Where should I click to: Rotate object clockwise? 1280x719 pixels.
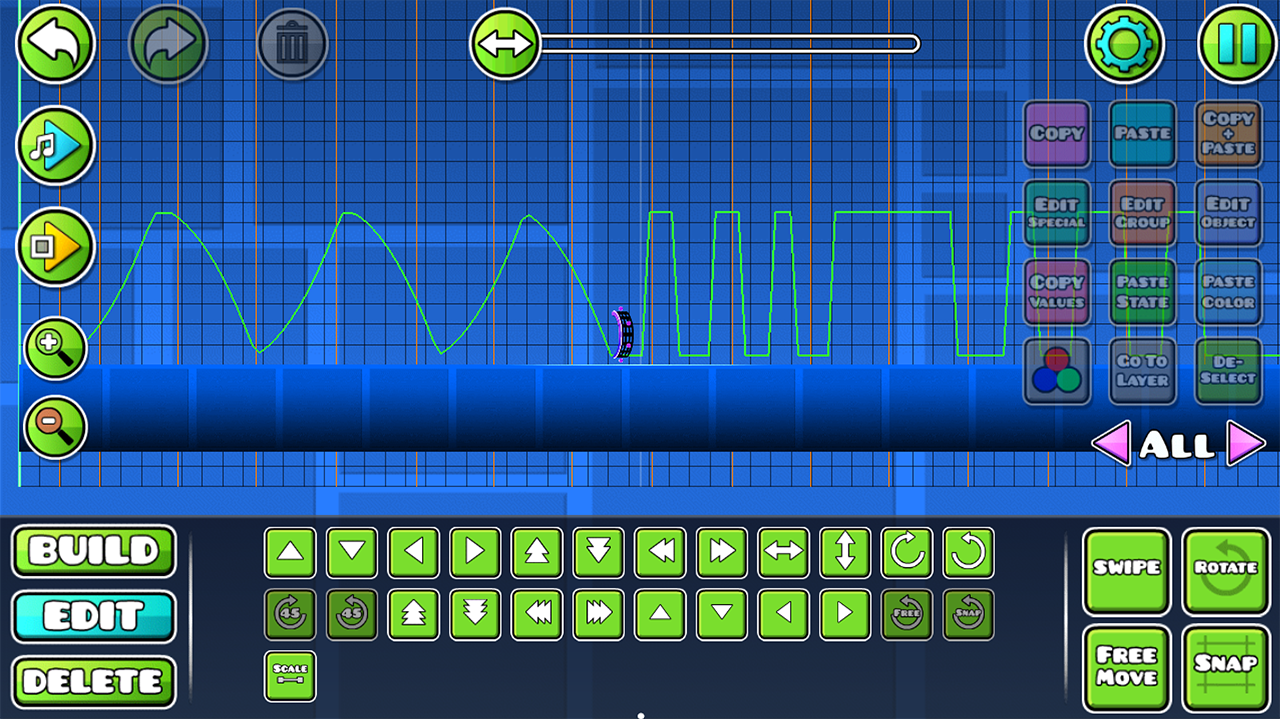[907, 553]
